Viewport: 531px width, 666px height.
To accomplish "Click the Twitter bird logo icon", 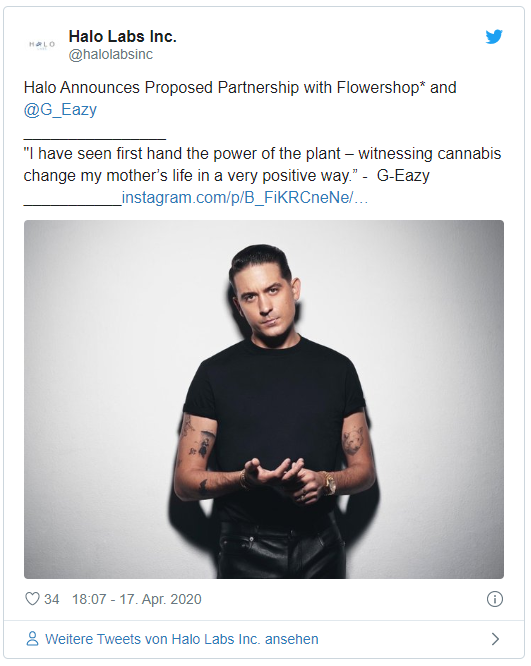I will (494, 37).
